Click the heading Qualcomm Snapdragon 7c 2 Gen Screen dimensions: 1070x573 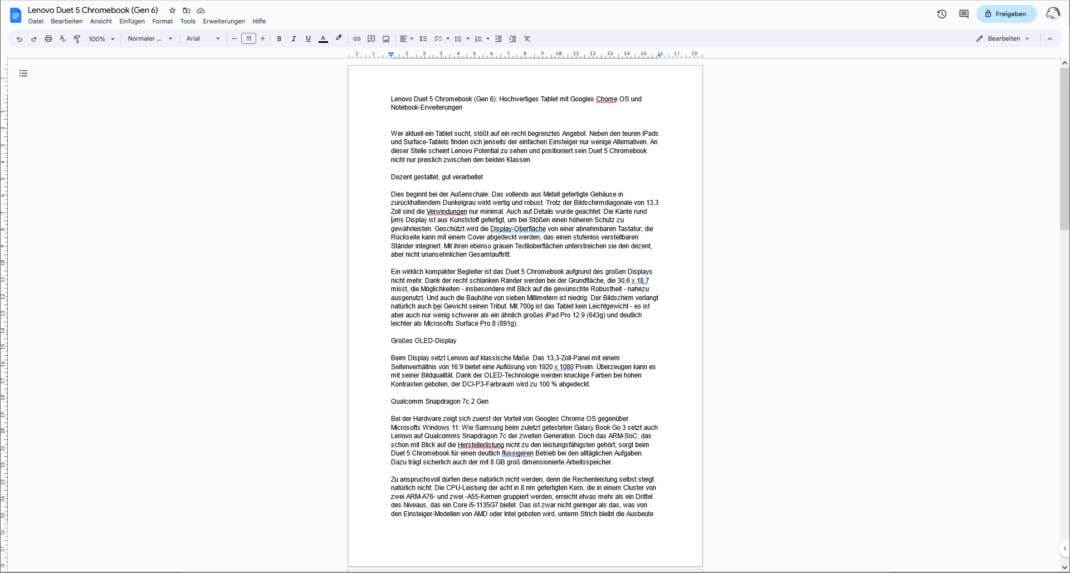(x=439, y=402)
